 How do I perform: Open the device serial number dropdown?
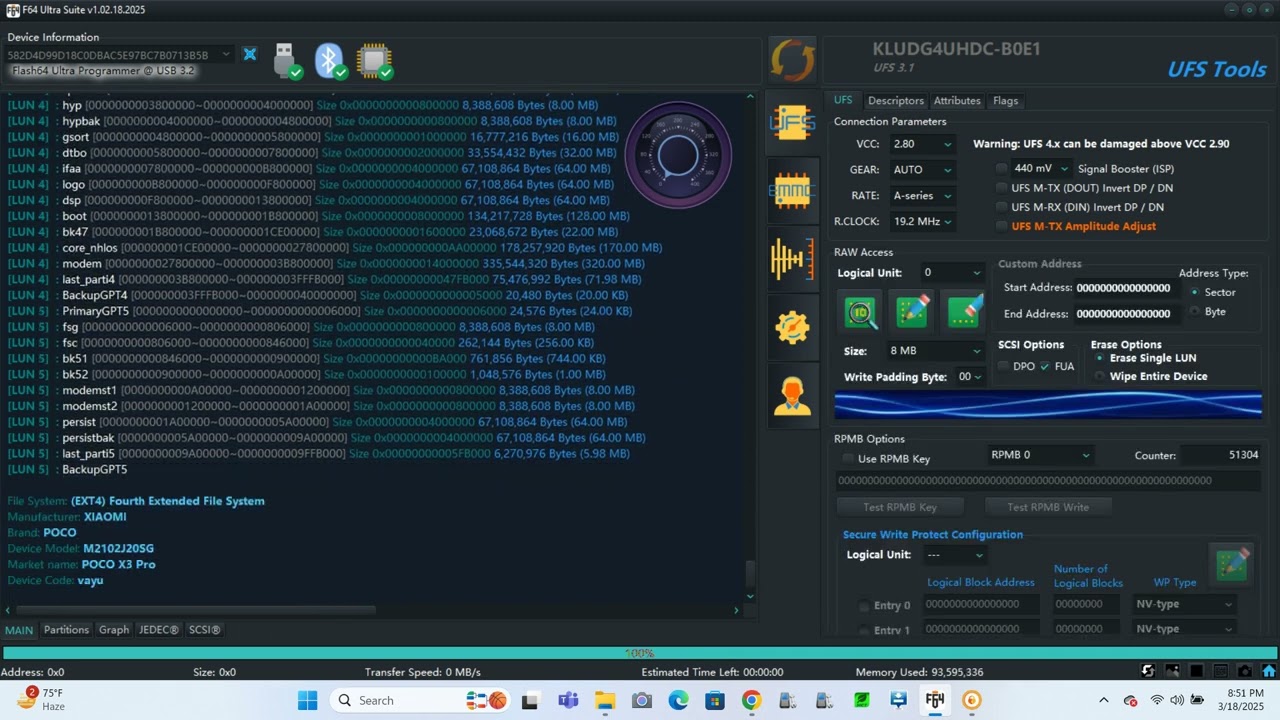(120, 54)
